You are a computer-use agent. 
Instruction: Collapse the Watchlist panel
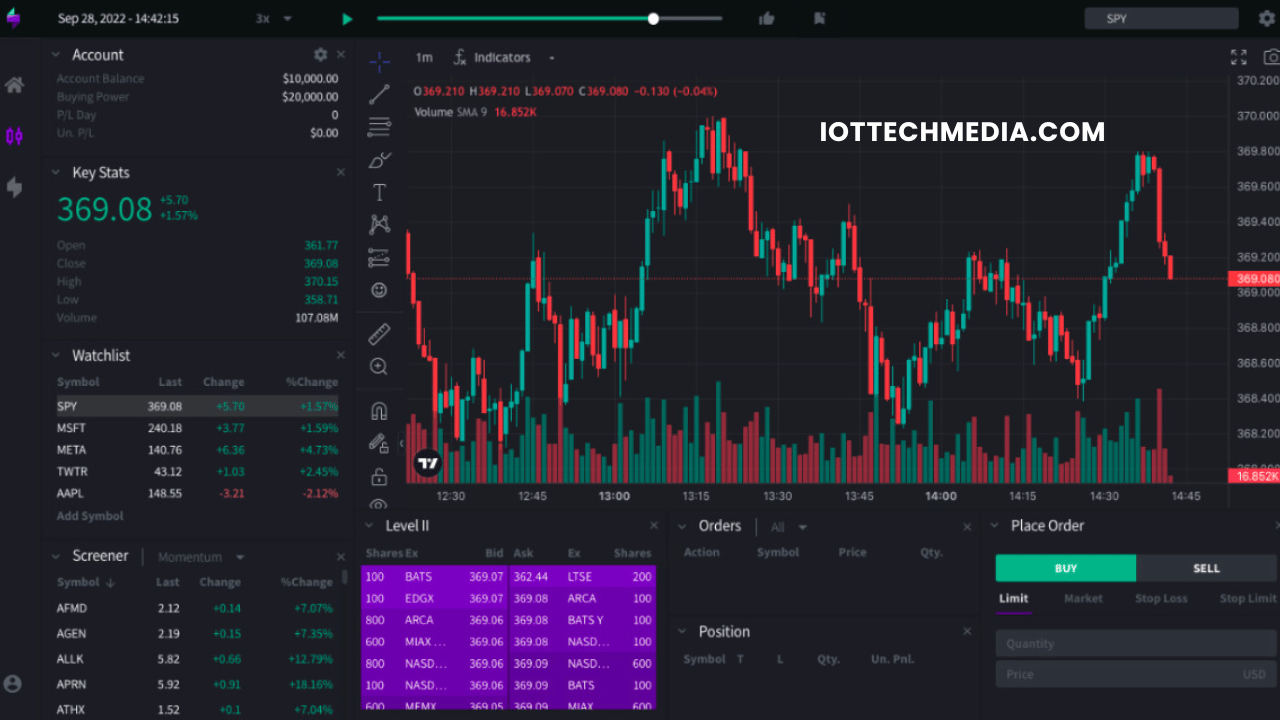[x=57, y=356]
